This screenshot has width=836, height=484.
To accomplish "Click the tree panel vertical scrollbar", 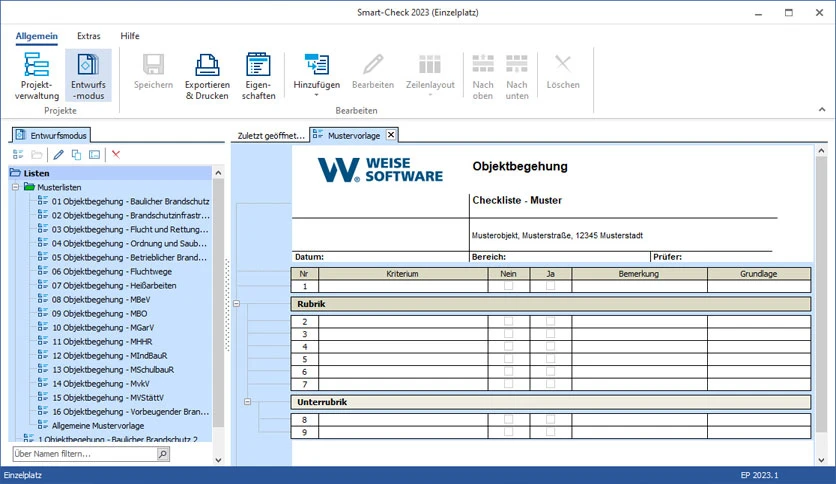I will pos(218,304).
